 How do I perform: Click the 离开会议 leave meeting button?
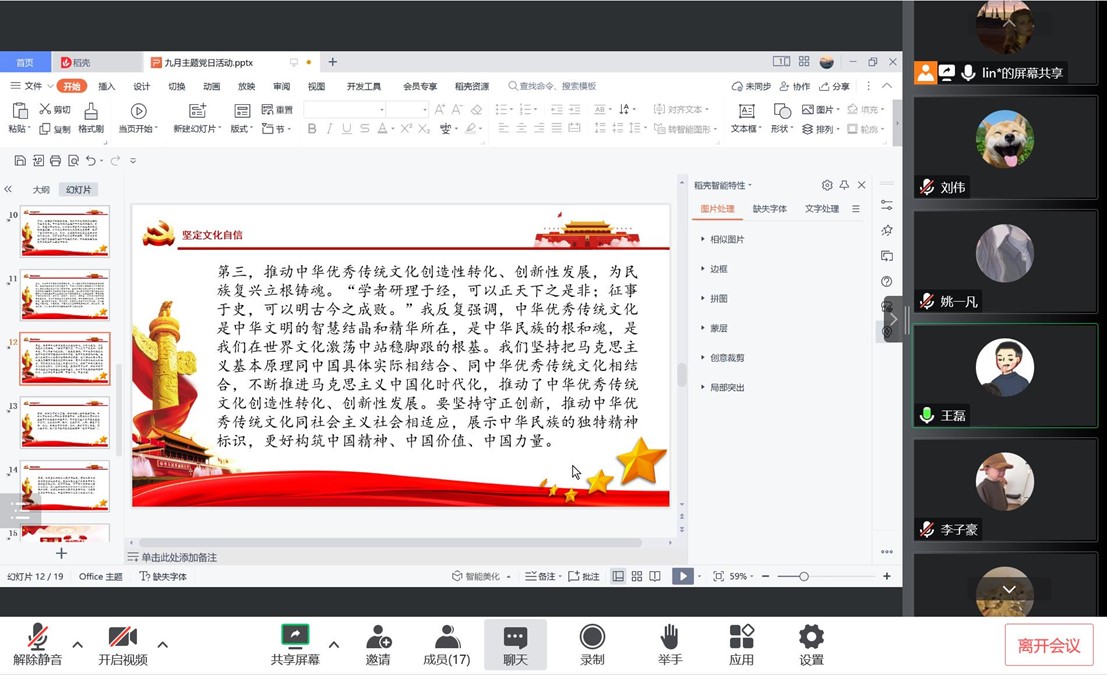click(1049, 644)
